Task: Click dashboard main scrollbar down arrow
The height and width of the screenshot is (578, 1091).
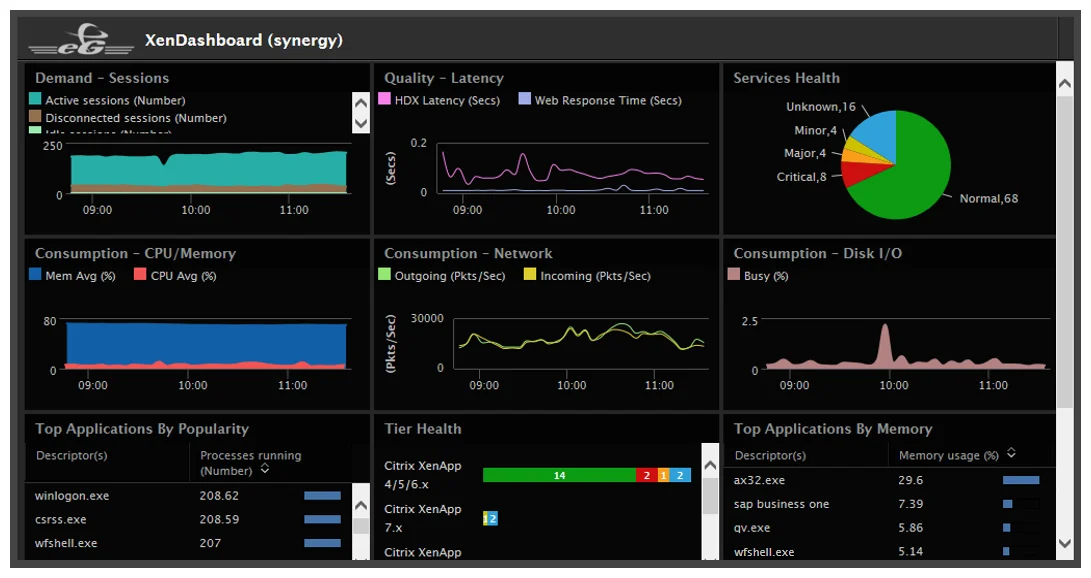Action: click(1065, 543)
